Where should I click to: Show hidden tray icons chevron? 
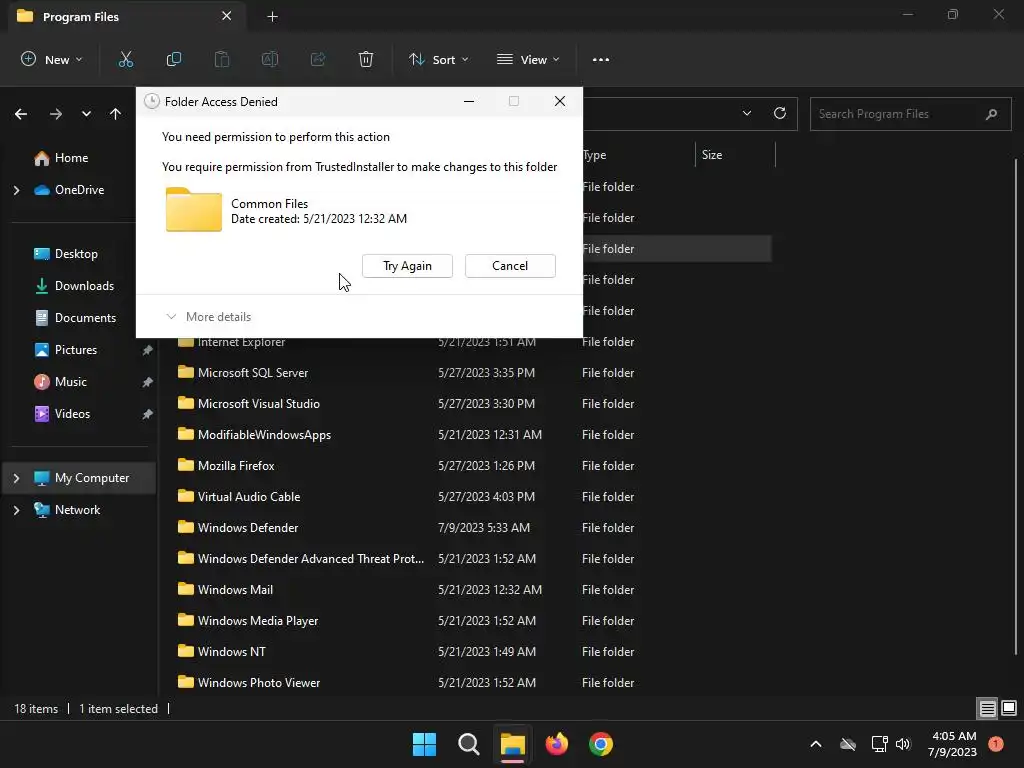click(x=816, y=744)
